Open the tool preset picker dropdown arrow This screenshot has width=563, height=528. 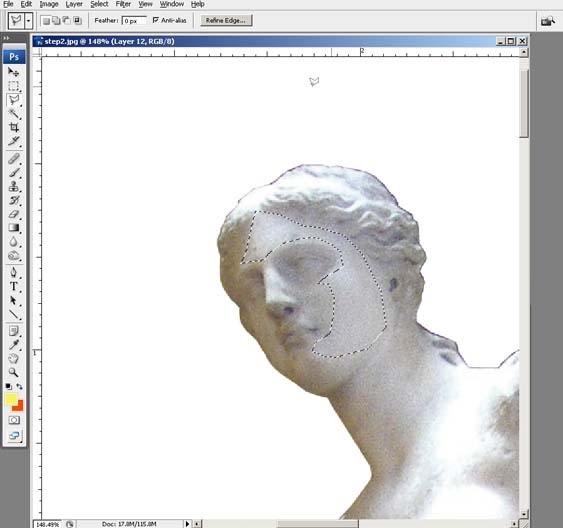pyautogui.click(x=29, y=20)
